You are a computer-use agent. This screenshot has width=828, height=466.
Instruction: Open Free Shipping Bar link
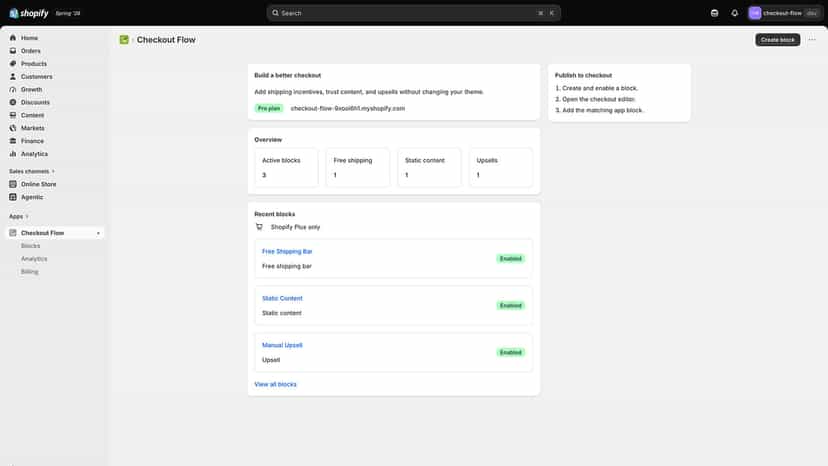(287, 251)
